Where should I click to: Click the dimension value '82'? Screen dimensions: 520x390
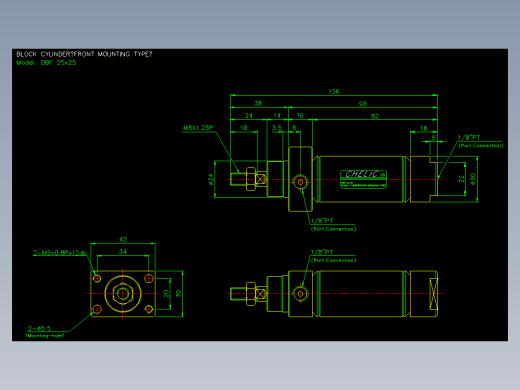click(375, 116)
